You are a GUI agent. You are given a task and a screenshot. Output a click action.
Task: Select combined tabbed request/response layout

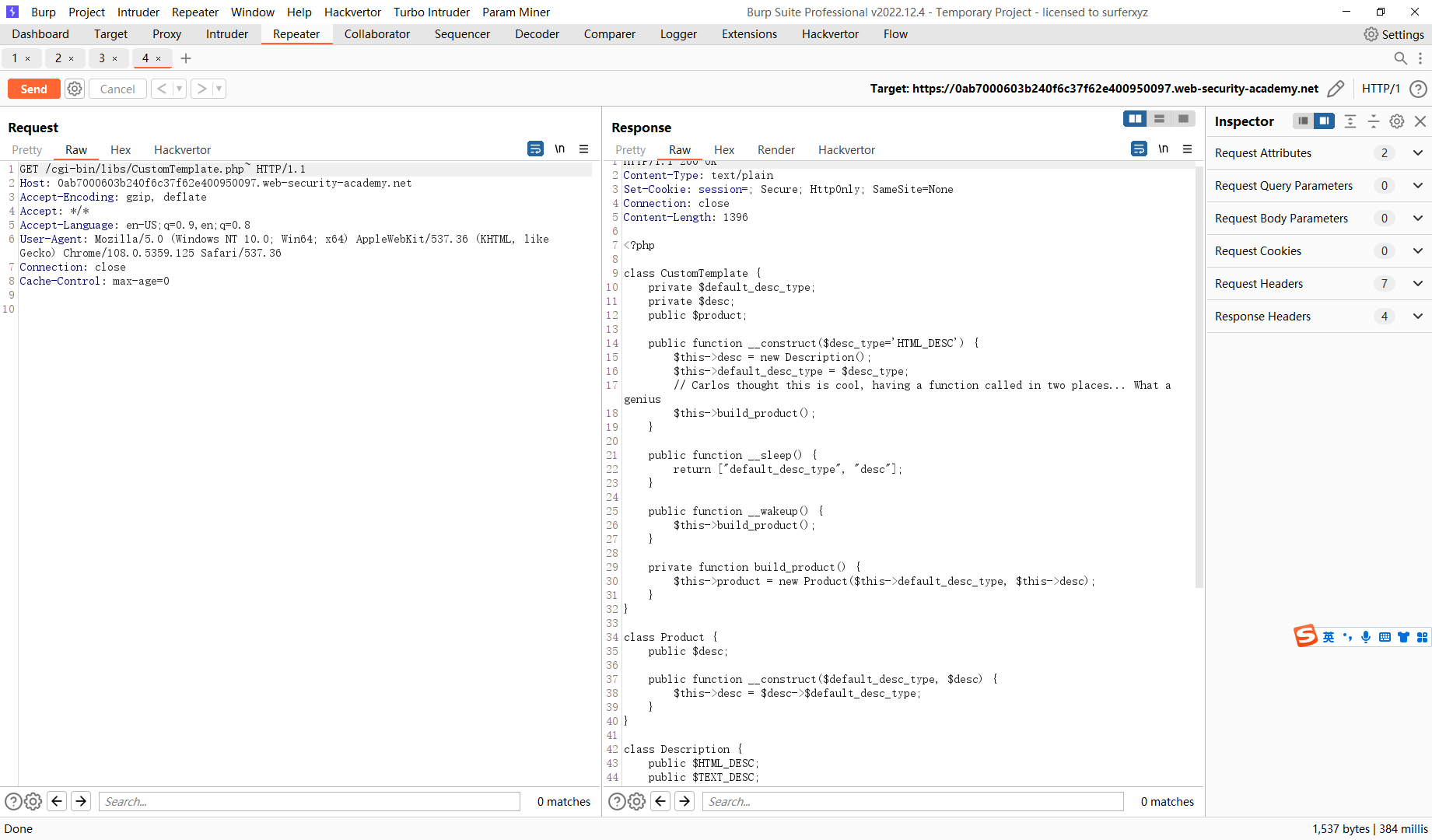pyautogui.click(x=1183, y=119)
